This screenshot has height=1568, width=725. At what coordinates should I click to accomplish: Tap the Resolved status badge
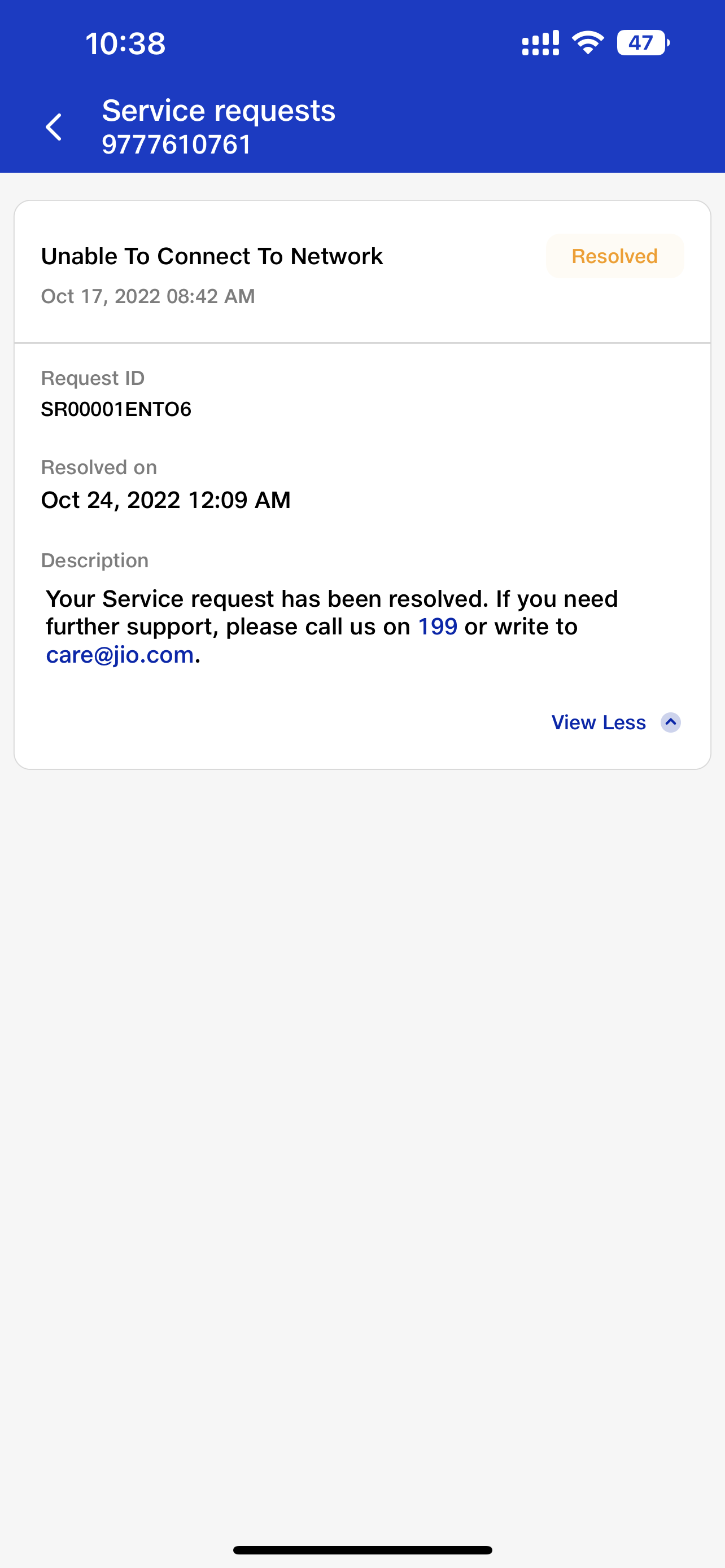point(614,256)
